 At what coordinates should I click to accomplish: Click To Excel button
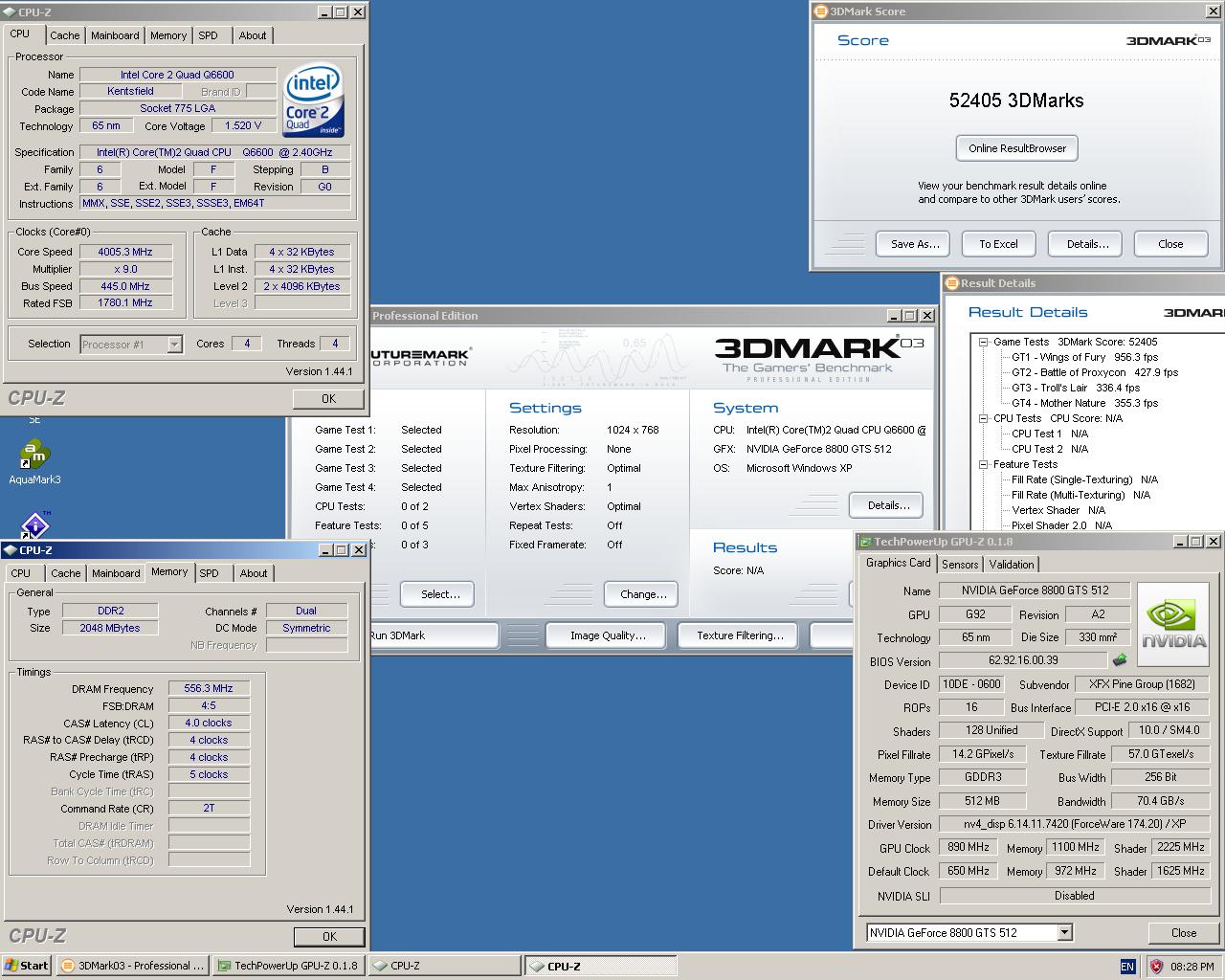[998, 244]
